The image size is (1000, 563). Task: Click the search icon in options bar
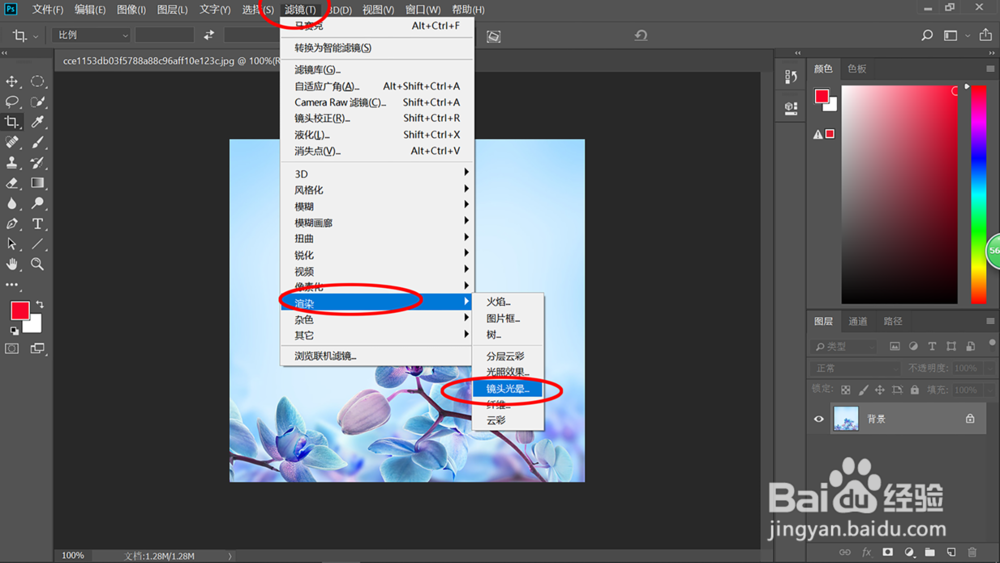click(927, 36)
